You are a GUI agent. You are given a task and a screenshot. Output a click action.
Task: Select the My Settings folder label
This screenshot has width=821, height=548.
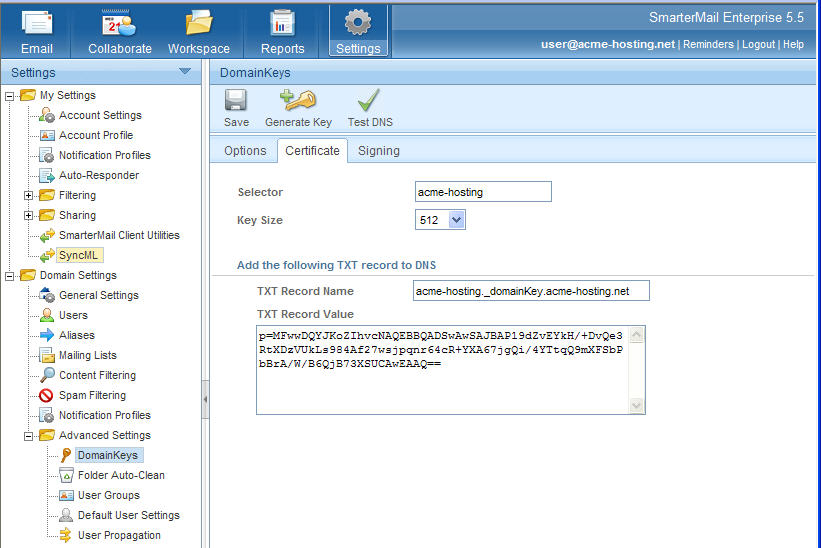tap(68, 96)
